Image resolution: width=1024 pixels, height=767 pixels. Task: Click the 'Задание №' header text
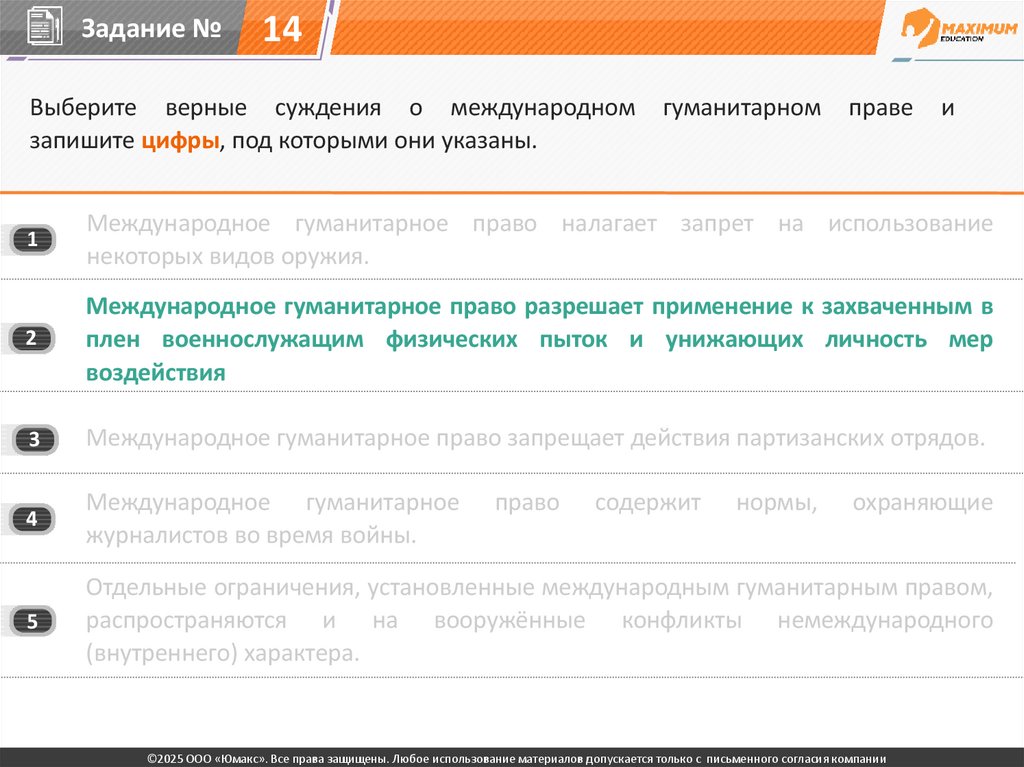tap(151, 28)
